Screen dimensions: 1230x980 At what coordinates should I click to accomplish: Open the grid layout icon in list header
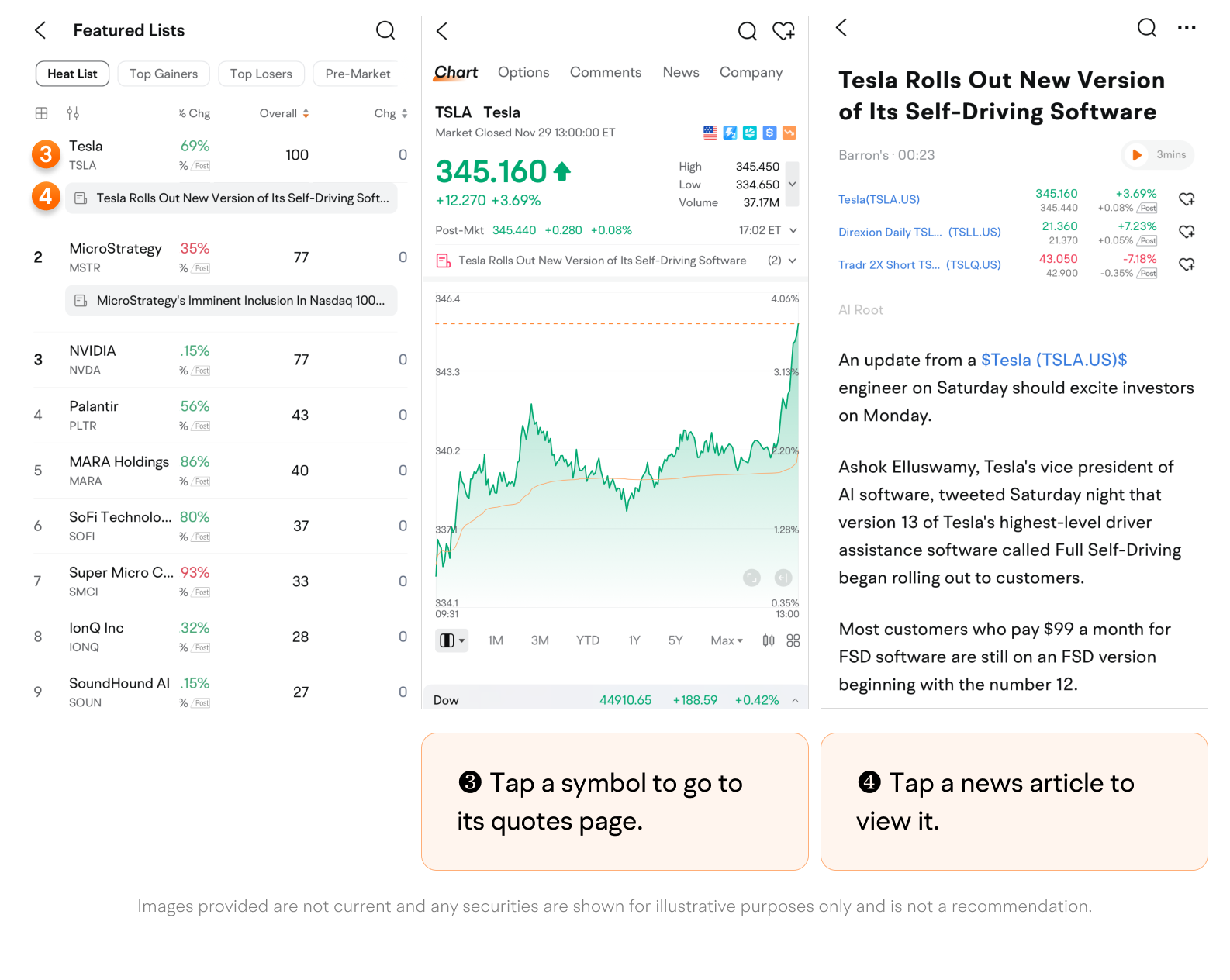point(42,113)
